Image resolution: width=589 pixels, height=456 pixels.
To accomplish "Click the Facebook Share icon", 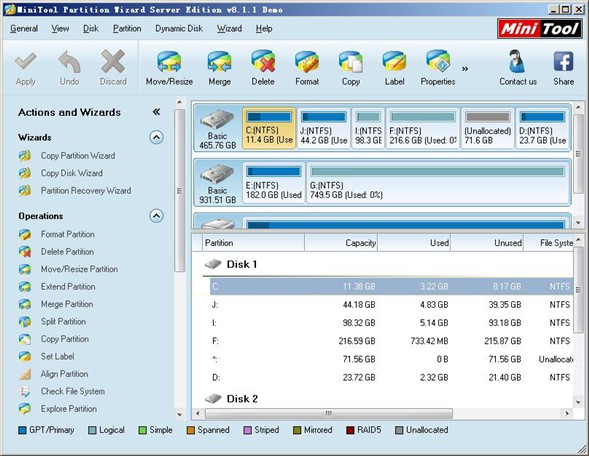I will pyautogui.click(x=563, y=62).
